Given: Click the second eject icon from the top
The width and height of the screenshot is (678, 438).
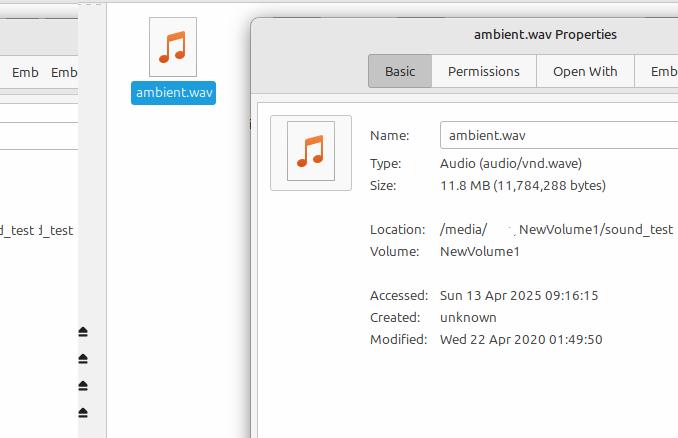Looking at the screenshot, I should coord(83,358).
